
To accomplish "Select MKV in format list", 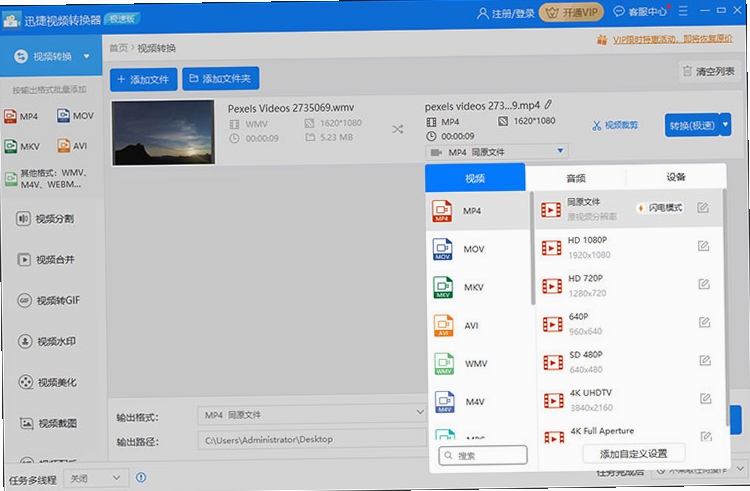I will coord(479,287).
